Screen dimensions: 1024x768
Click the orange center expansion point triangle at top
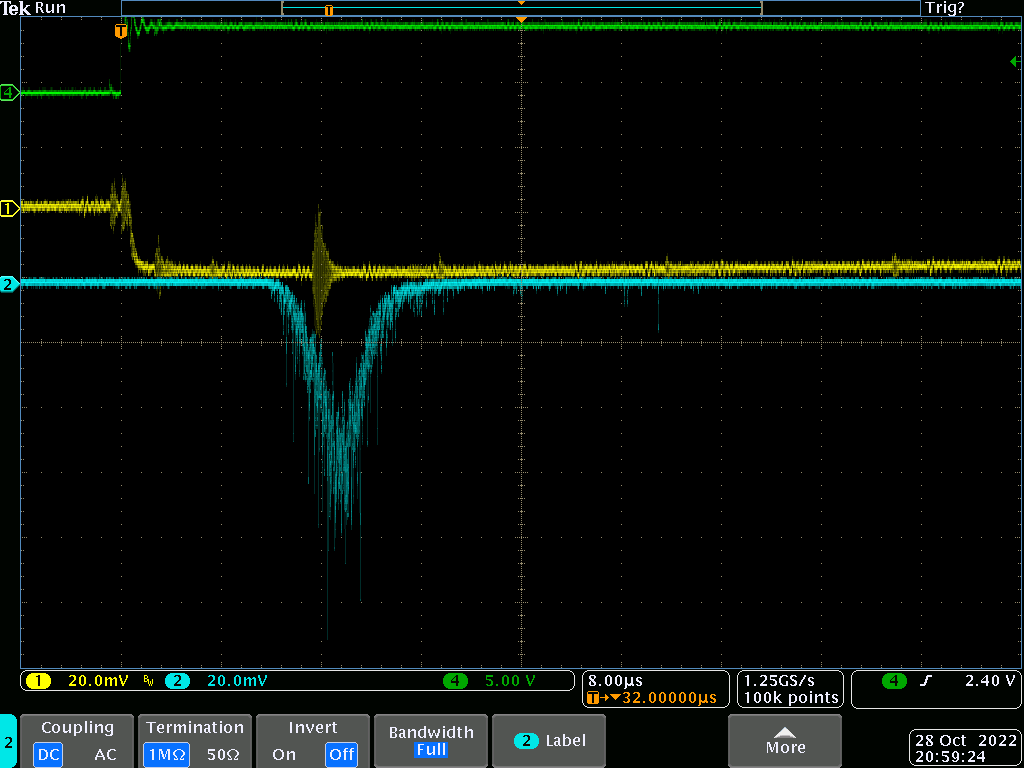pyautogui.click(x=520, y=20)
